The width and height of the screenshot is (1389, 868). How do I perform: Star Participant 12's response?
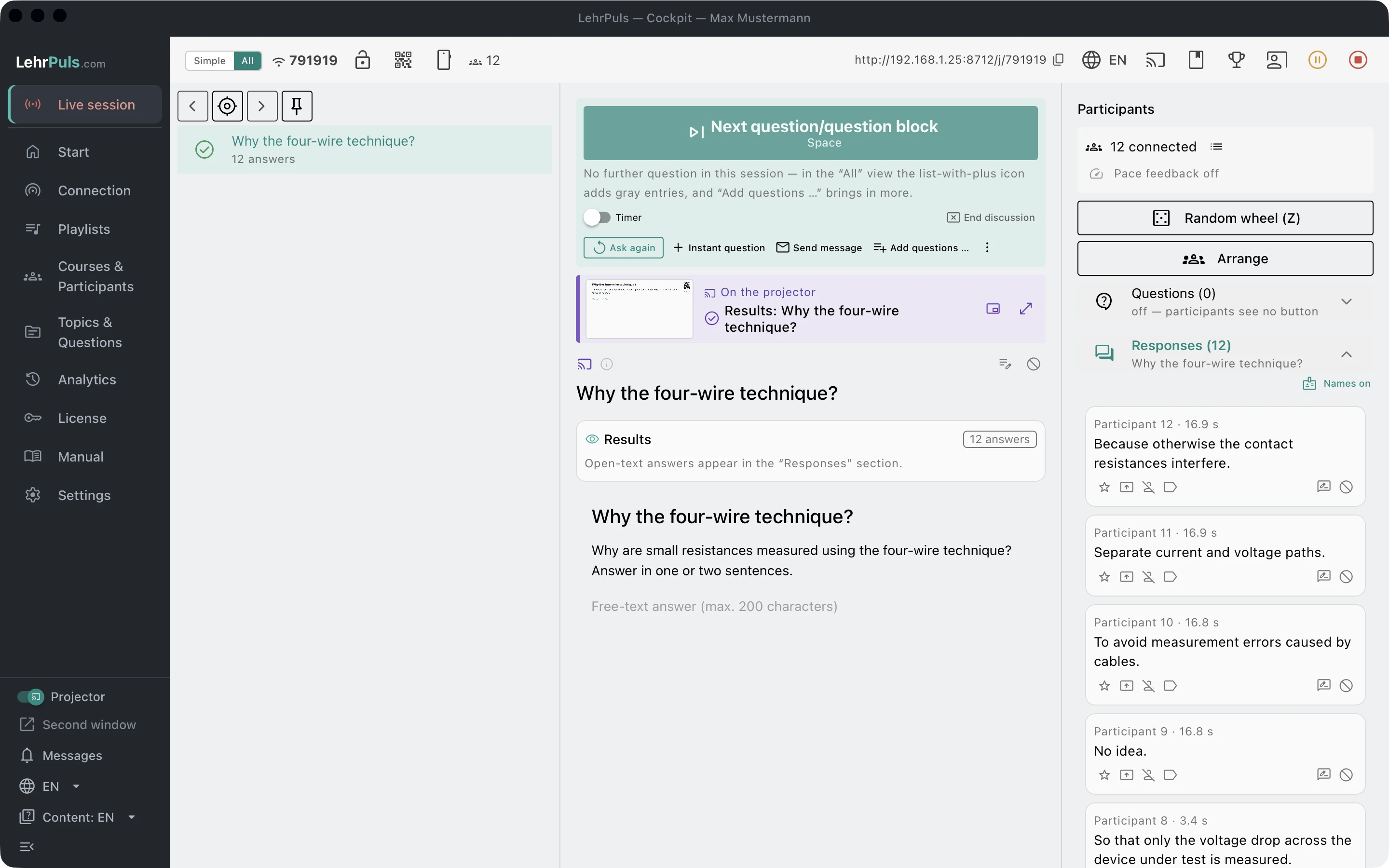coord(1104,487)
